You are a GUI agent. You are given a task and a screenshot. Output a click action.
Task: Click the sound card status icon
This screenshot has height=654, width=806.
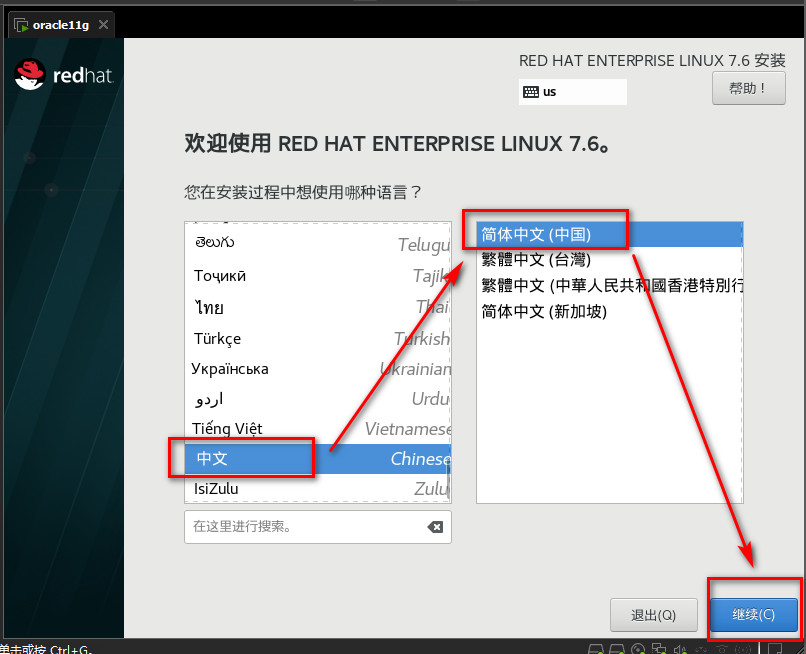684,648
